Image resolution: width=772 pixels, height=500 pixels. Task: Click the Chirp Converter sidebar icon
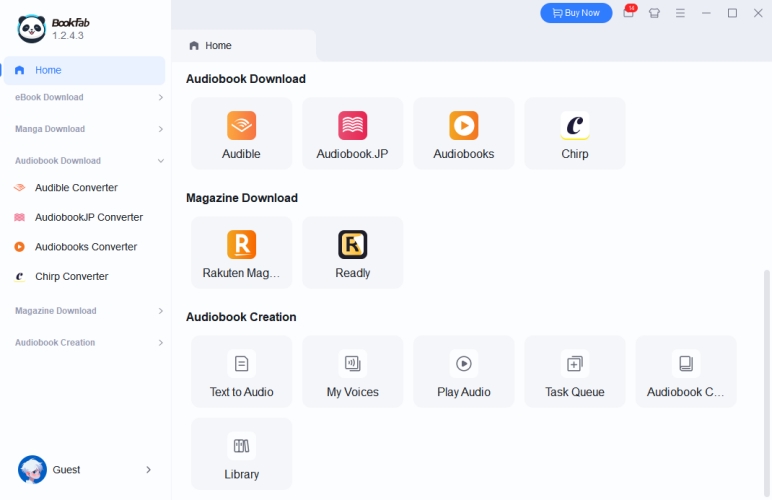(20, 277)
